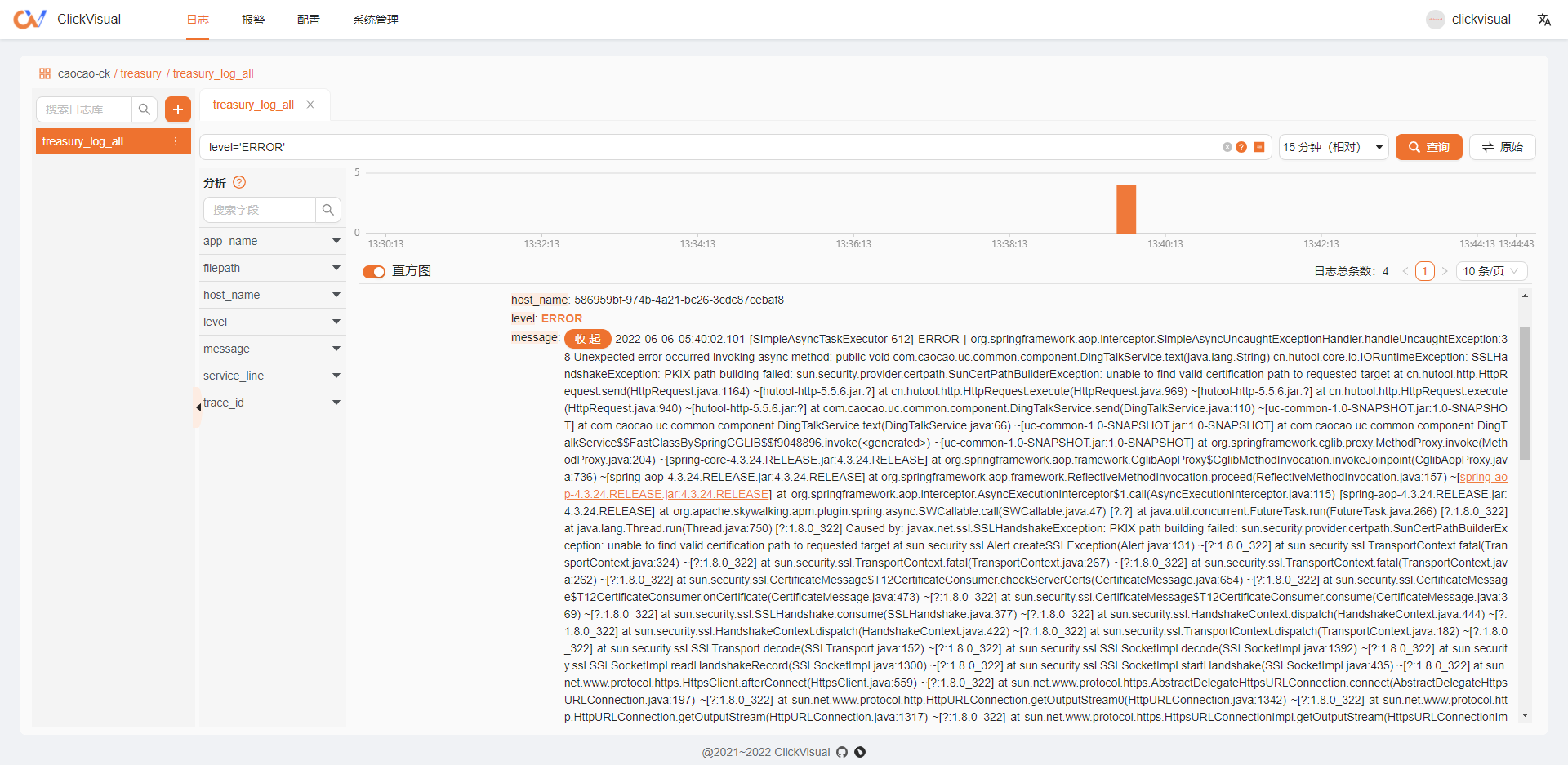This screenshot has width=1568, height=765.
Task: Click the language switch icon in the top bar
Action: 1544,19
